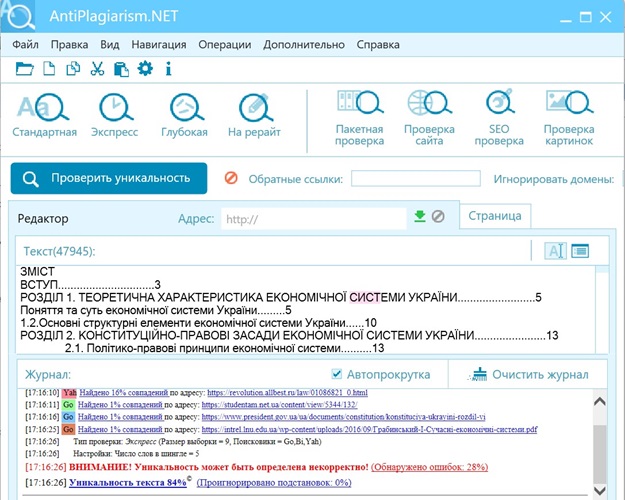
Task: Click the Проверить уникальность button
Action: 109,178
